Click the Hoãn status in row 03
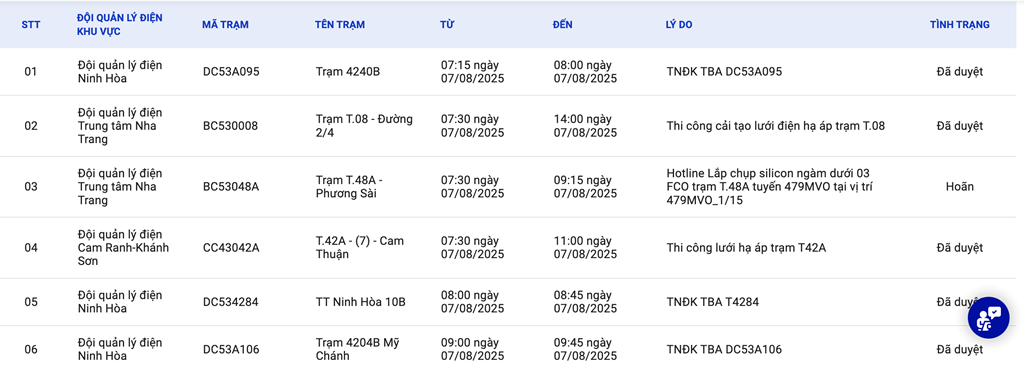1024x372 pixels. coord(959,187)
